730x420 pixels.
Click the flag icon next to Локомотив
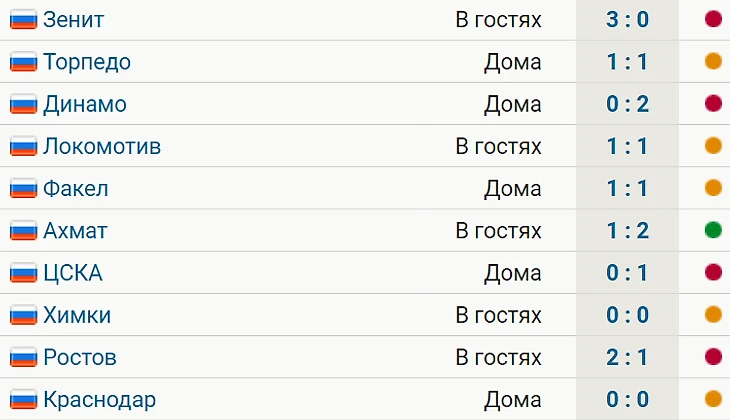click(x=23, y=146)
